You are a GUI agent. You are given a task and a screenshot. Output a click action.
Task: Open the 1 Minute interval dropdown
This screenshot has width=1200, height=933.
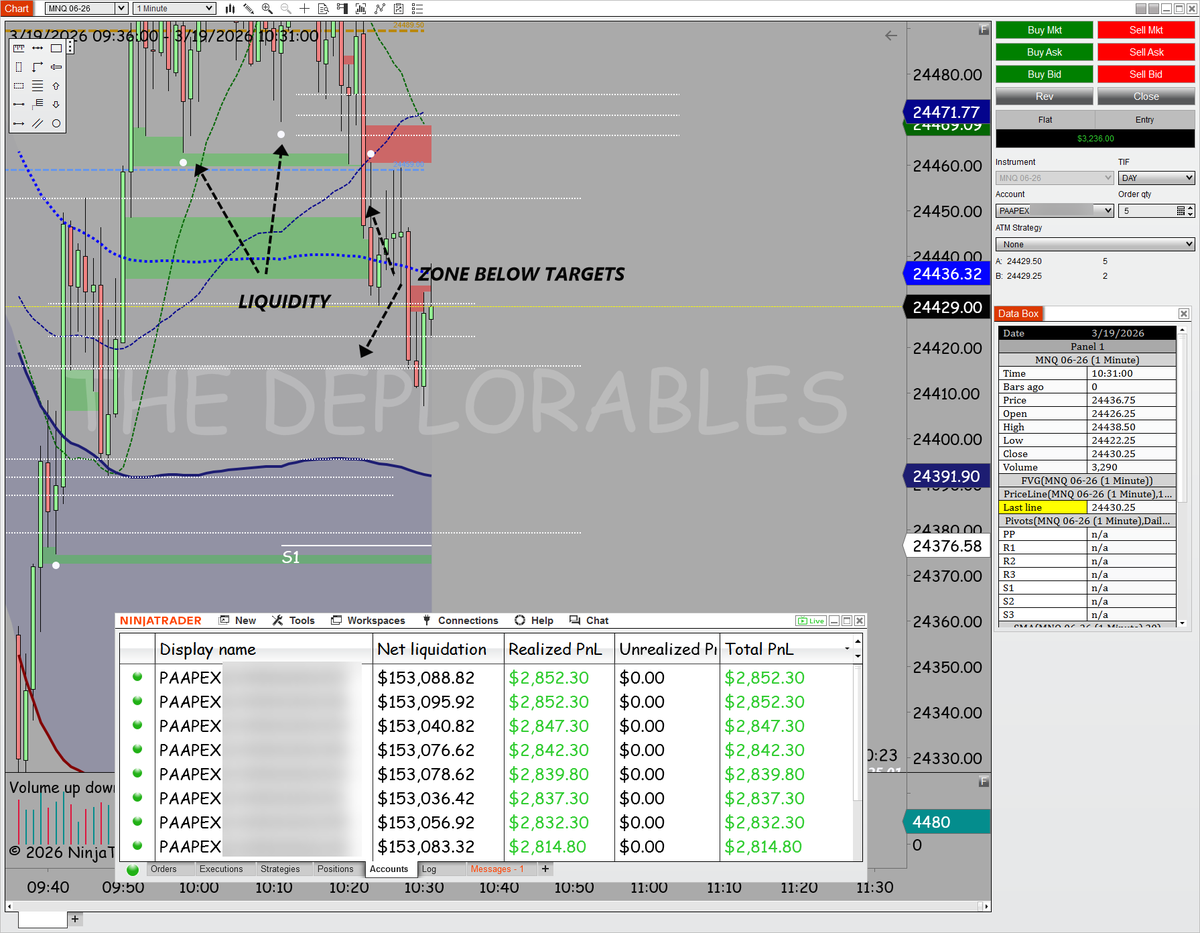click(174, 8)
